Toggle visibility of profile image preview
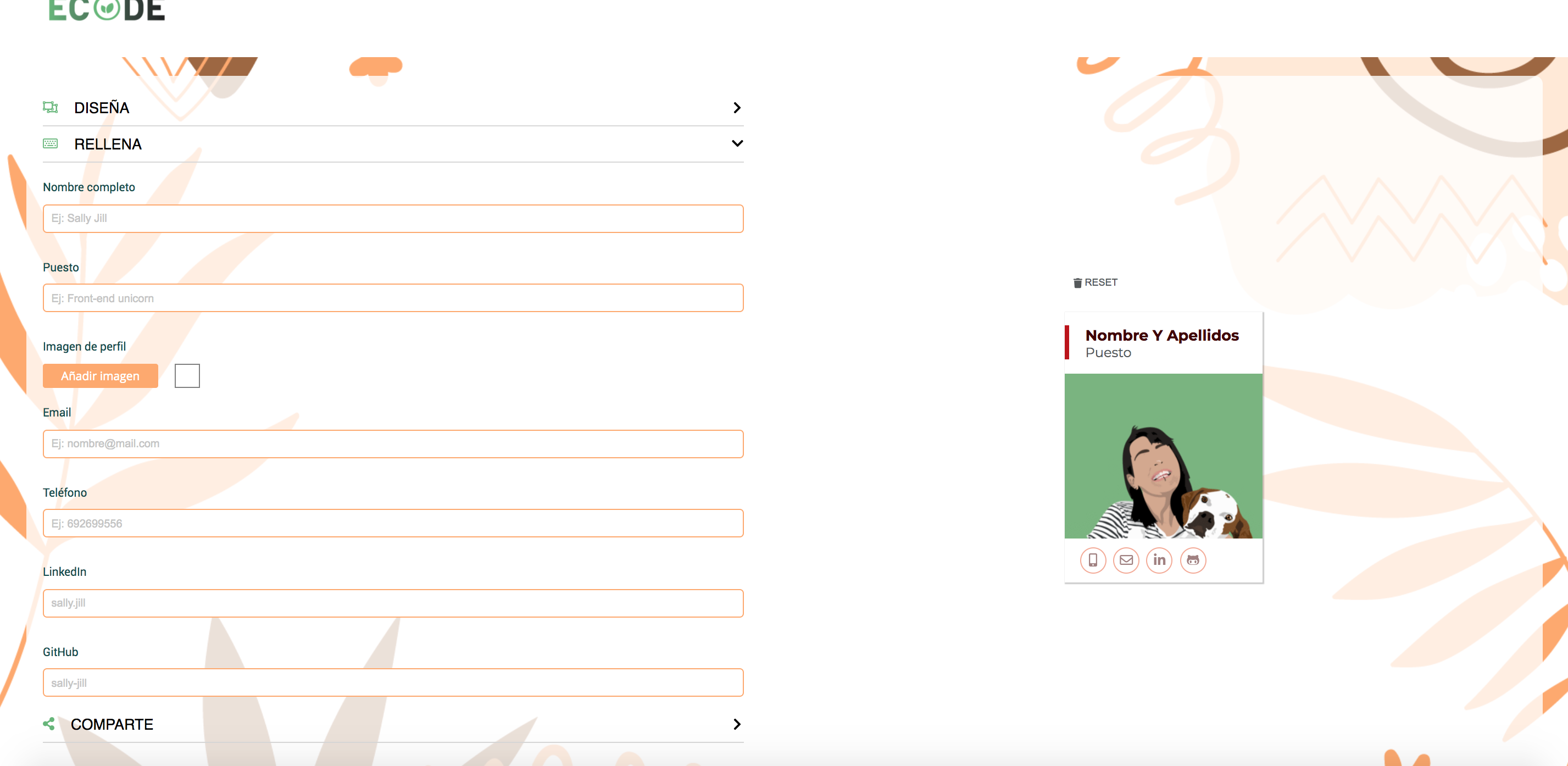This screenshot has width=1568, height=766. [x=186, y=376]
